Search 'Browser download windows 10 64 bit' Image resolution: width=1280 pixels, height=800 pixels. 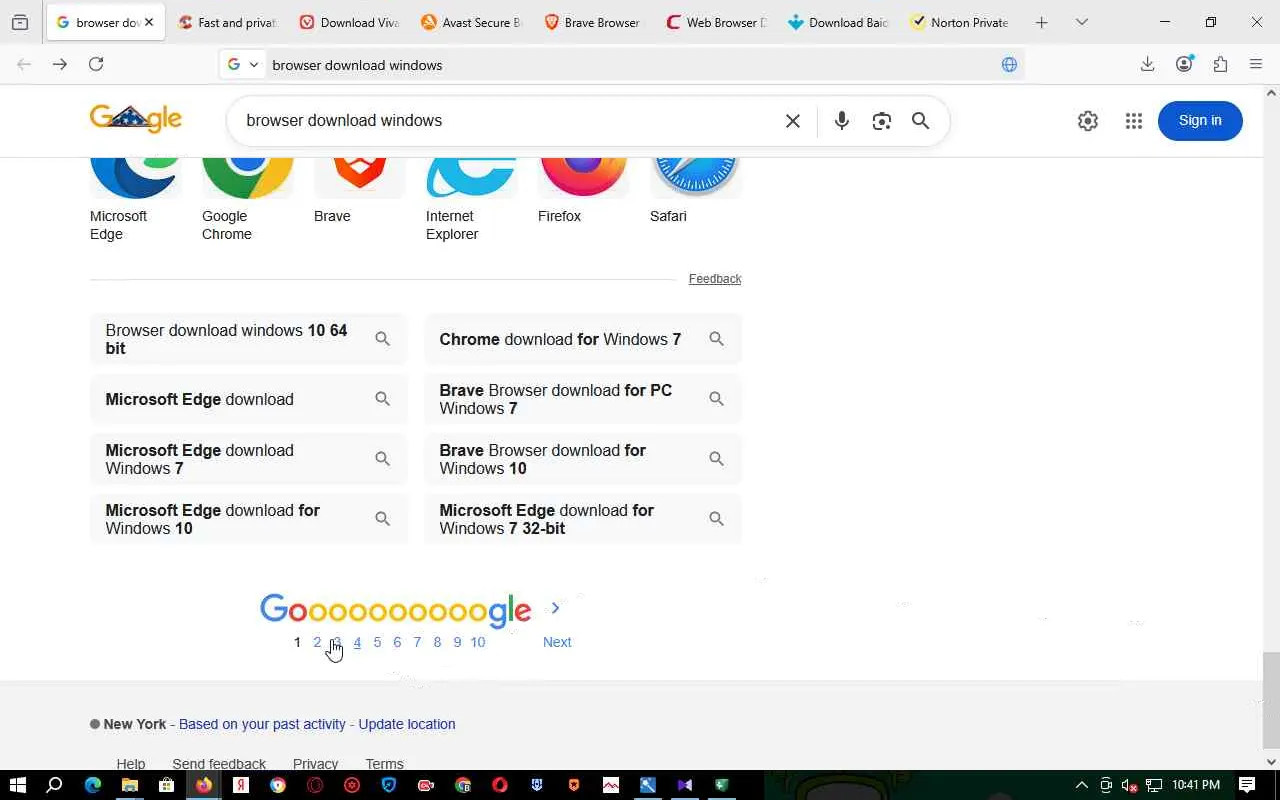pos(249,339)
